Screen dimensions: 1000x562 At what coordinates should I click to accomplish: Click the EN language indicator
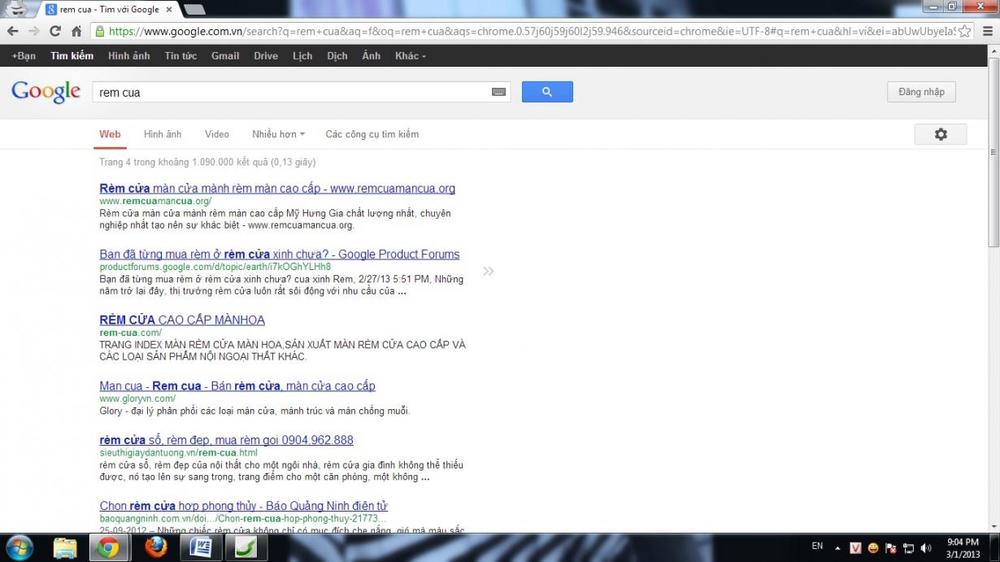817,546
